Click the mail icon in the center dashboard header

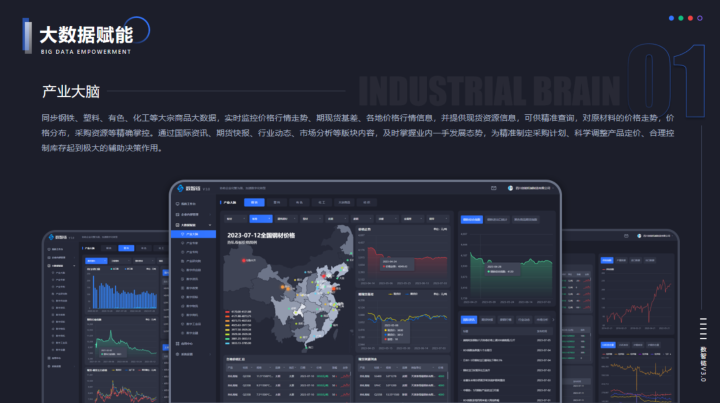(x=494, y=187)
